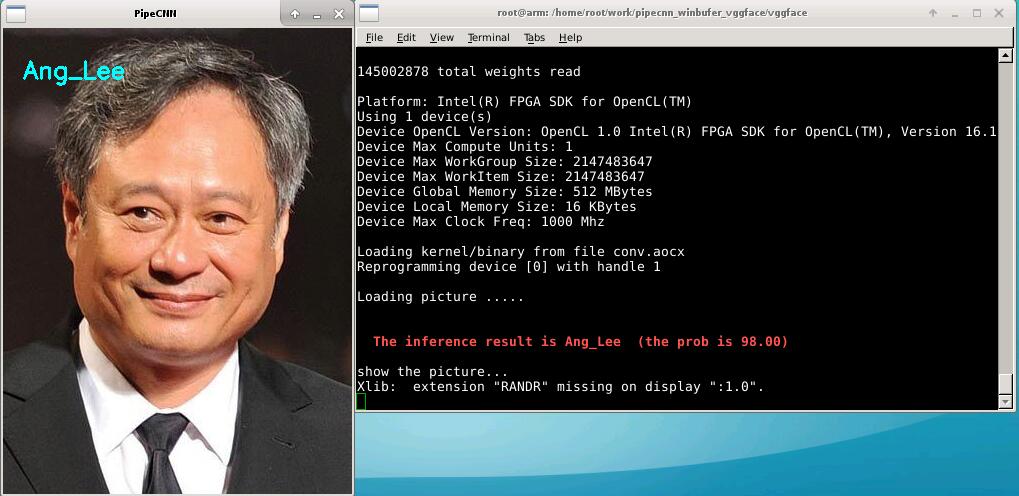Image resolution: width=1019 pixels, height=496 pixels.
Task: Close the PipeCNN window
Action: tap(339, 14)
